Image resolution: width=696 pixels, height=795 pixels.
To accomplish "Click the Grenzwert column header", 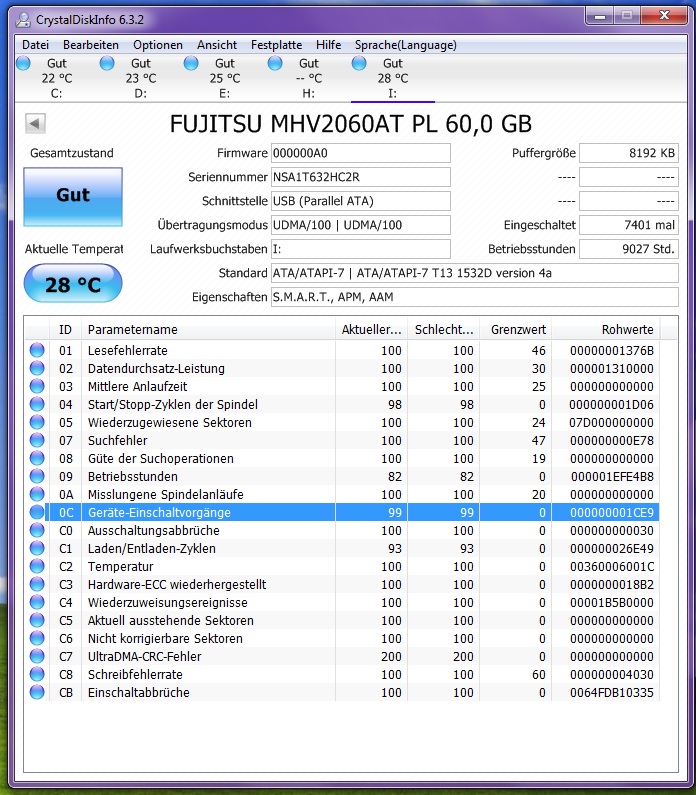I will (516, 330).
